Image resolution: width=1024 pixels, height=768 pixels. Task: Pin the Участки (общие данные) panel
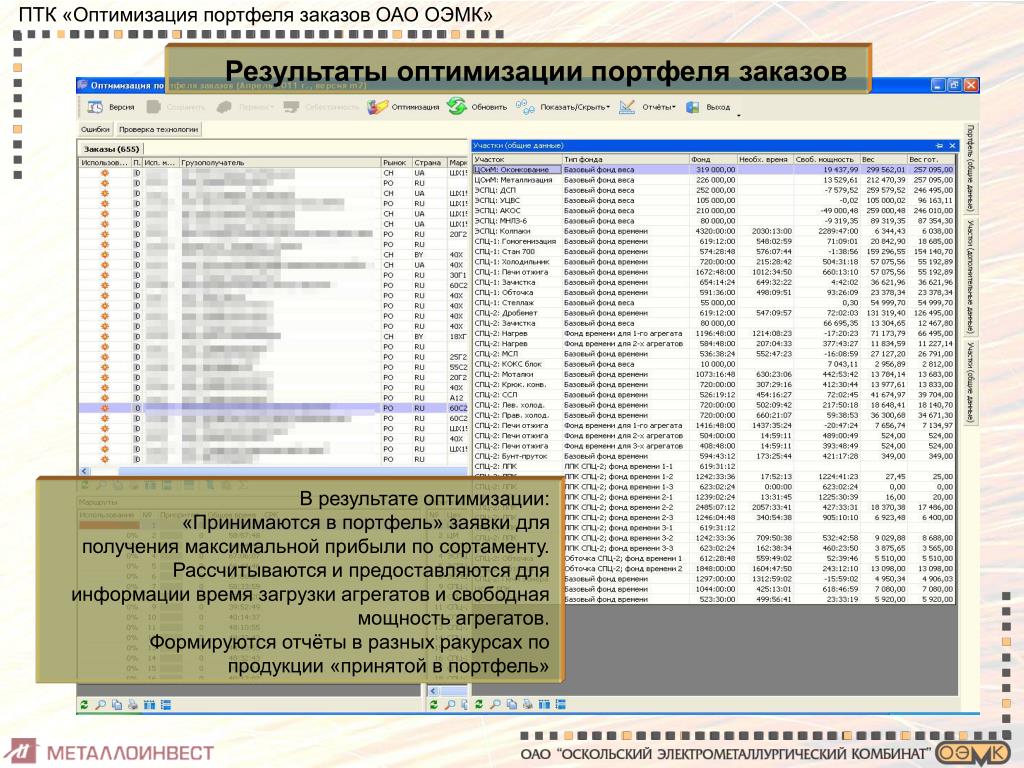tap(939, 146)
